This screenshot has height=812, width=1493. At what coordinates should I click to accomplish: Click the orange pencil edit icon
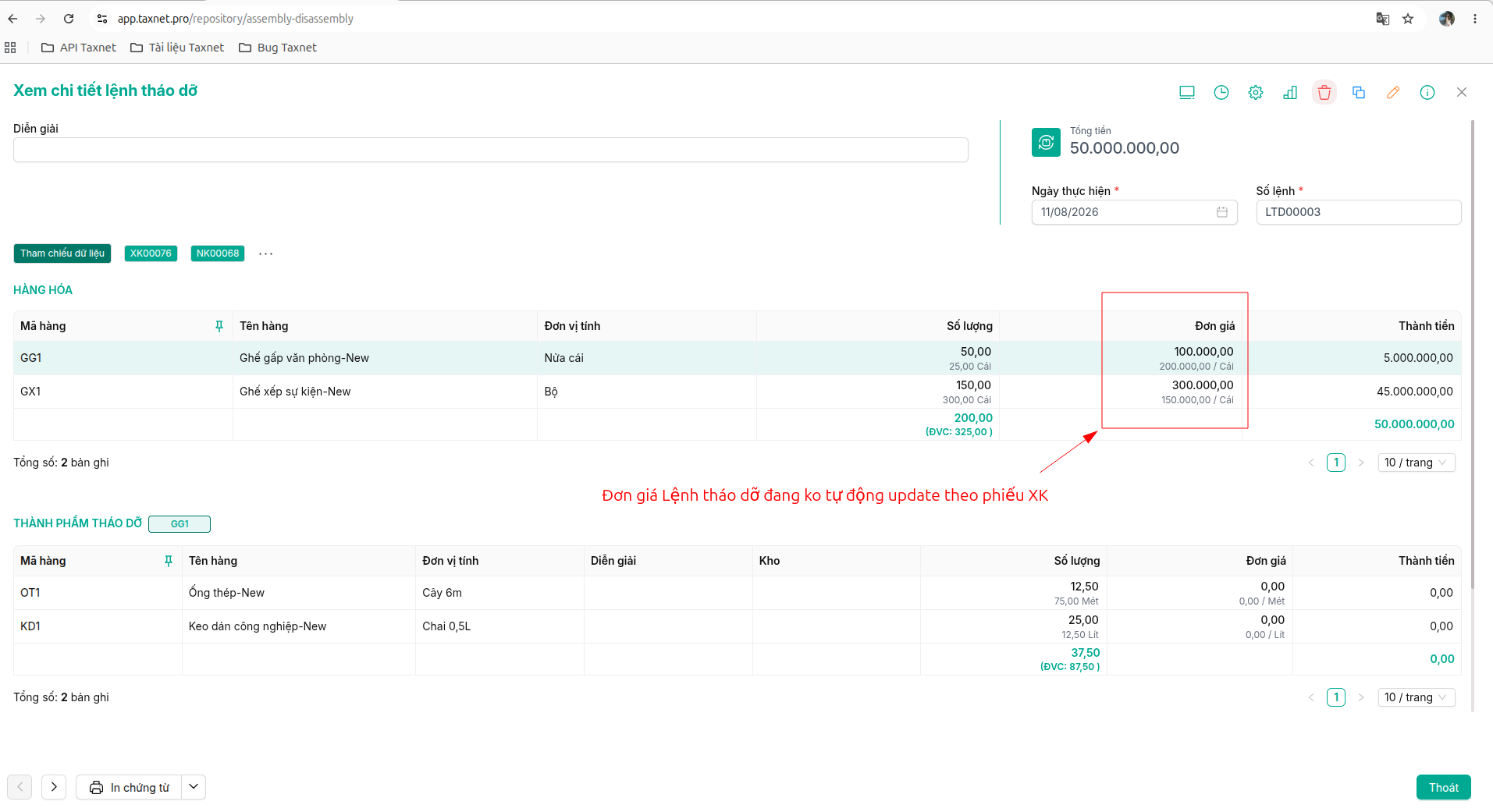(x=1393, y=92)
